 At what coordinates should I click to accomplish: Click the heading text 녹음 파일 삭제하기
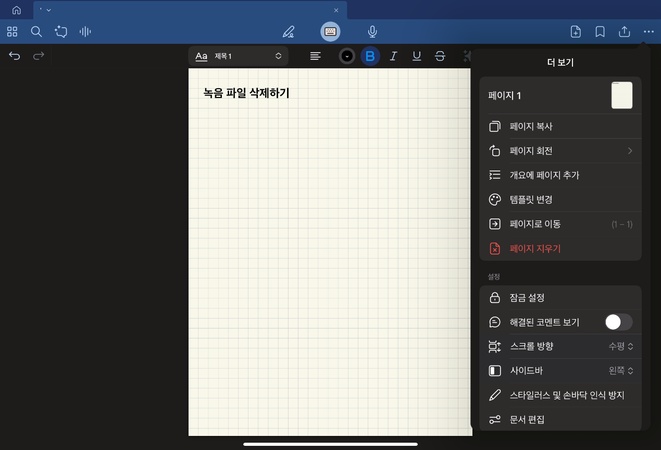[x=246, y=93]
